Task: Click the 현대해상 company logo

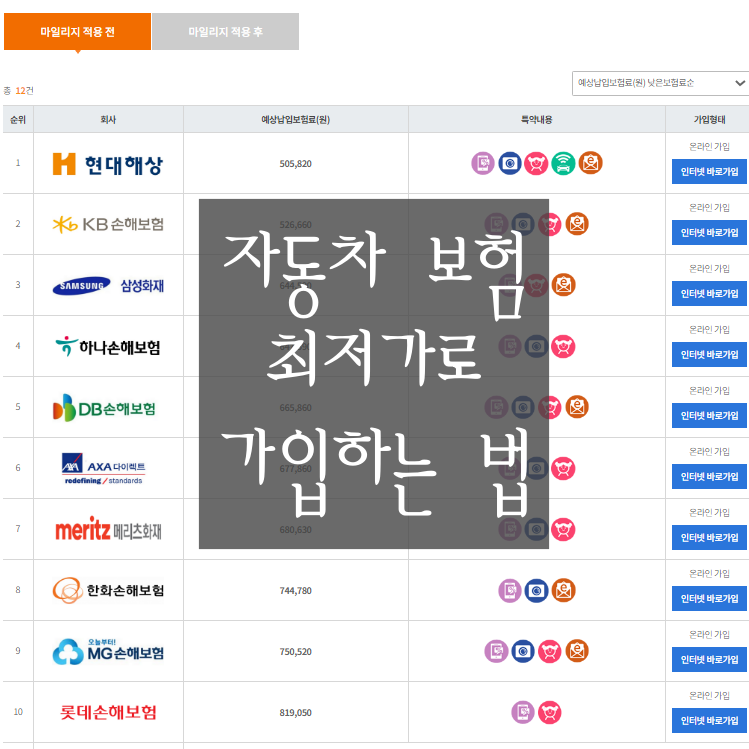Action: point(108,164)
